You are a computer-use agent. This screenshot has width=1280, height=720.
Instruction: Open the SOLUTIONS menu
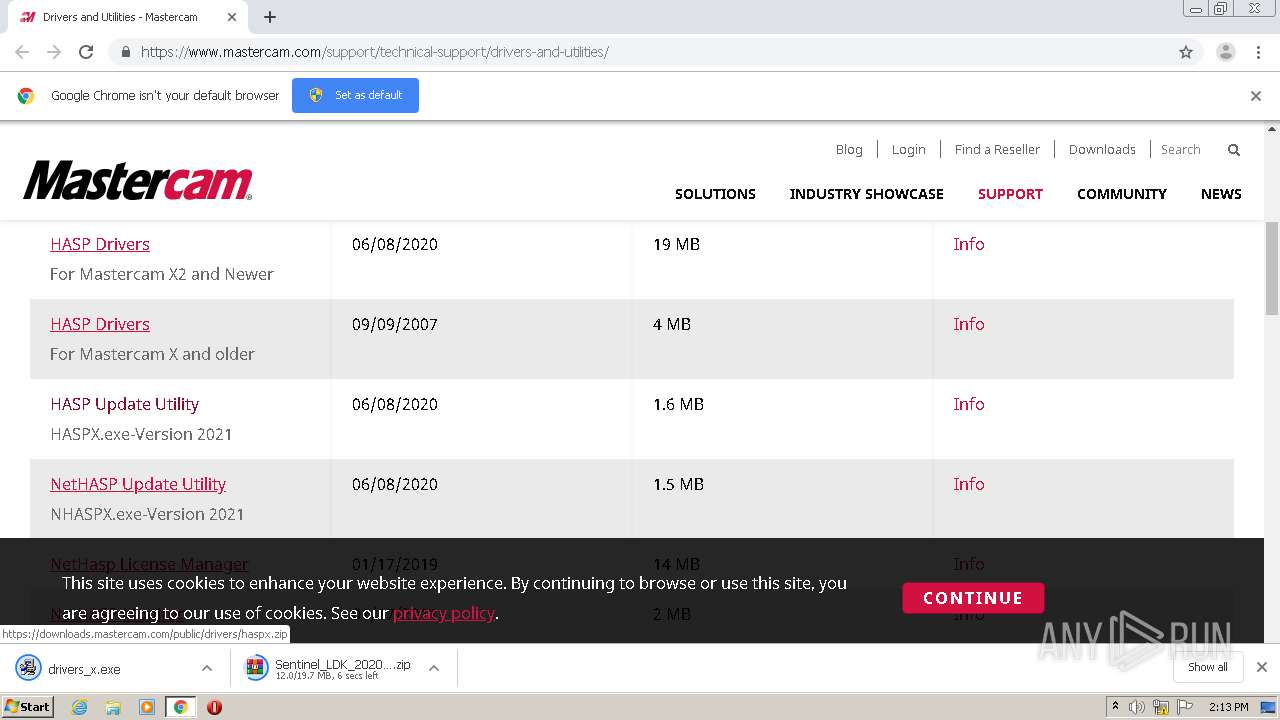[x=715, y=194]
